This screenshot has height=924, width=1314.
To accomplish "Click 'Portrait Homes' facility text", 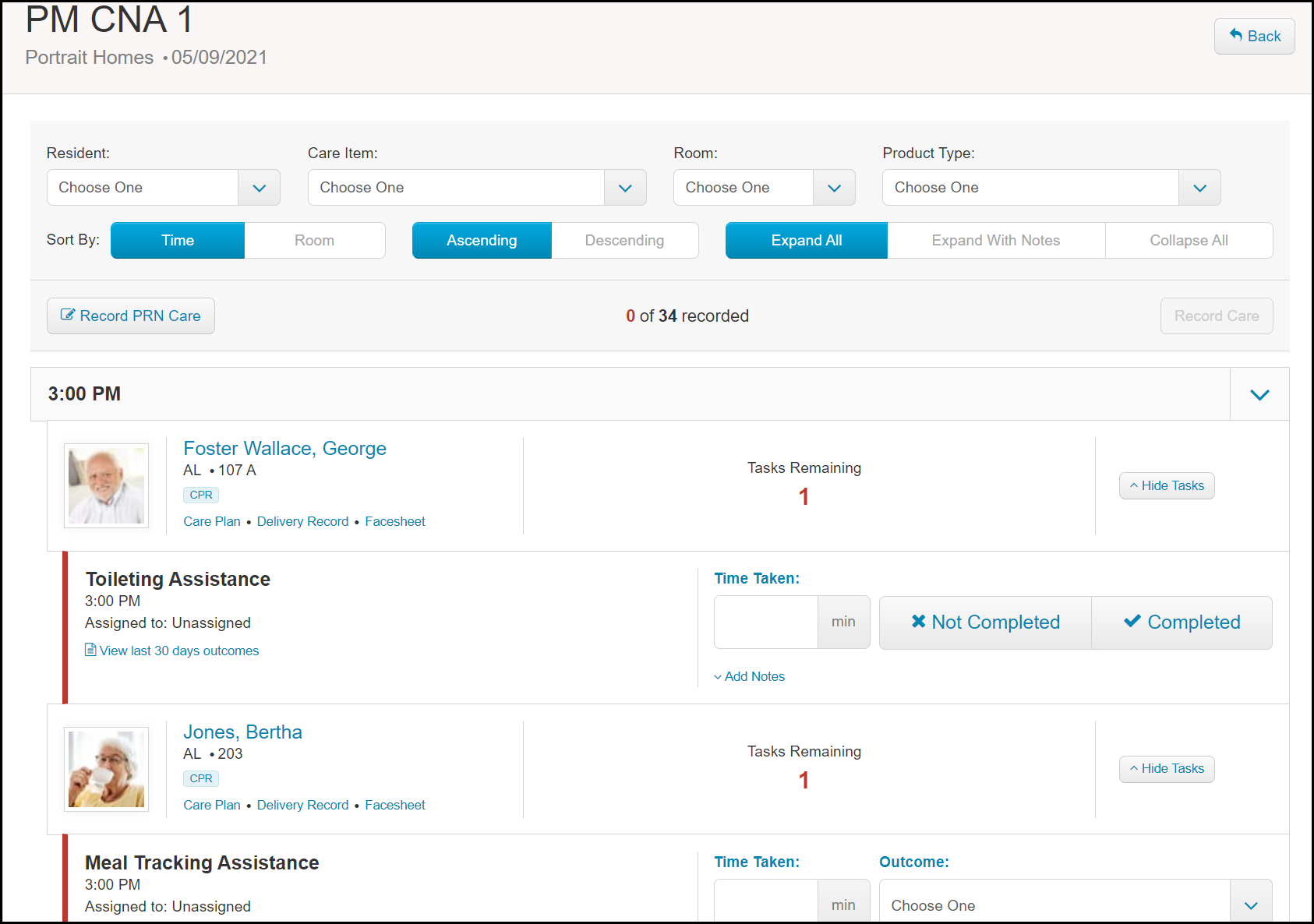I will [x=90, y=57].
